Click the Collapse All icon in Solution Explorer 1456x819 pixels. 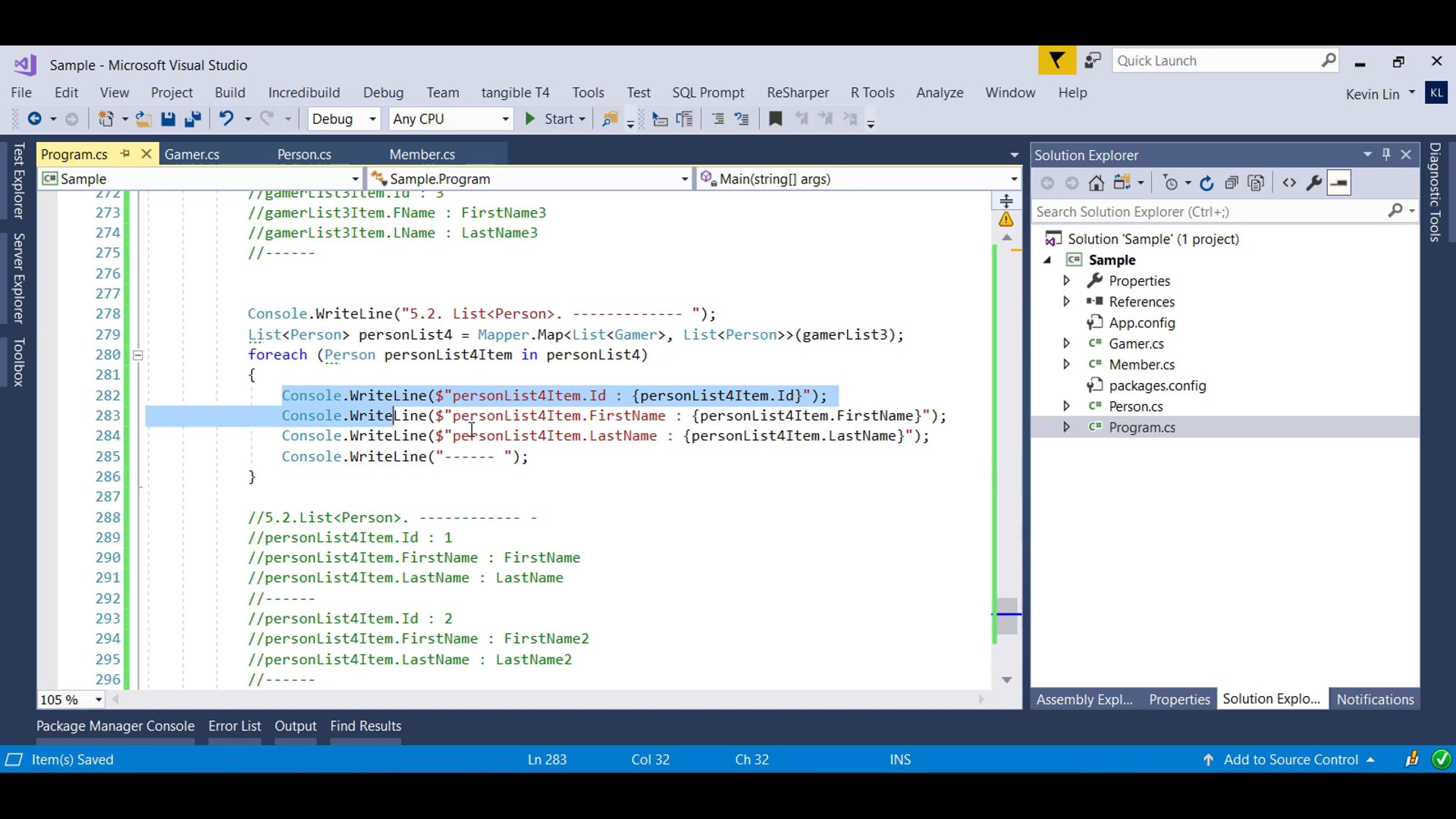click(x=1232, y=183)
